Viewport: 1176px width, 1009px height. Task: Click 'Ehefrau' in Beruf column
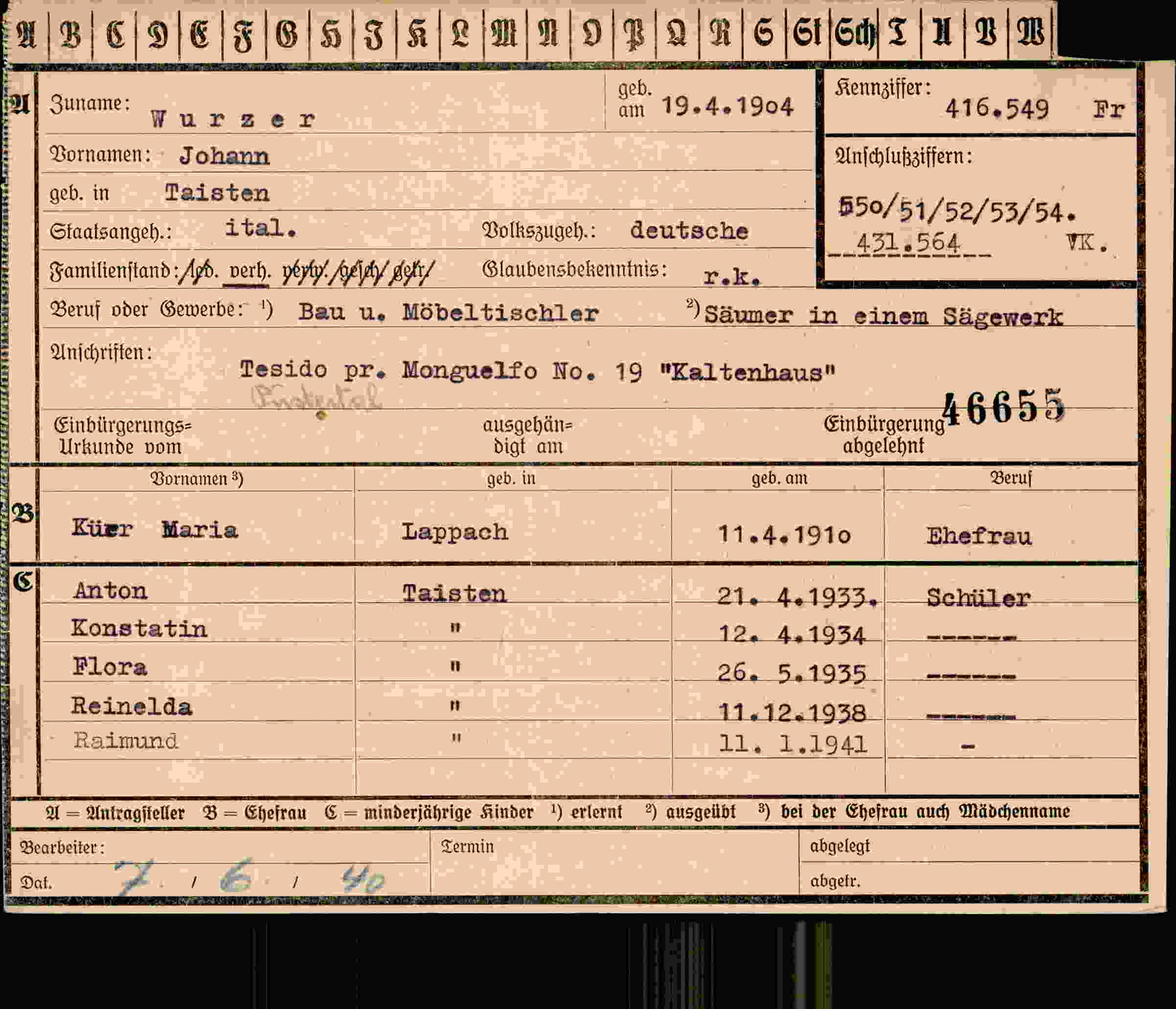979,536
